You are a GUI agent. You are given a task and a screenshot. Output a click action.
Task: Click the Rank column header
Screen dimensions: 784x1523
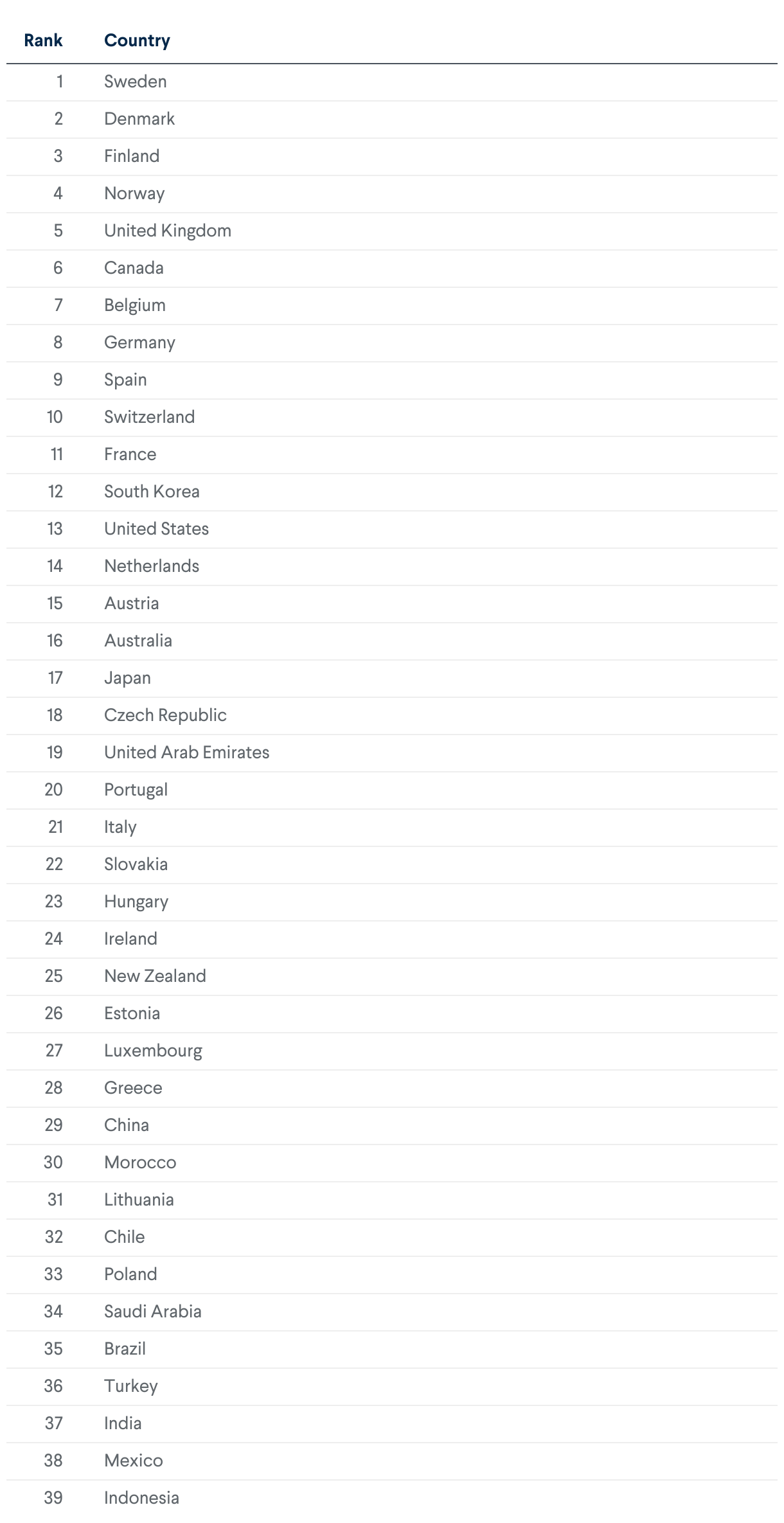pos(43,40)
